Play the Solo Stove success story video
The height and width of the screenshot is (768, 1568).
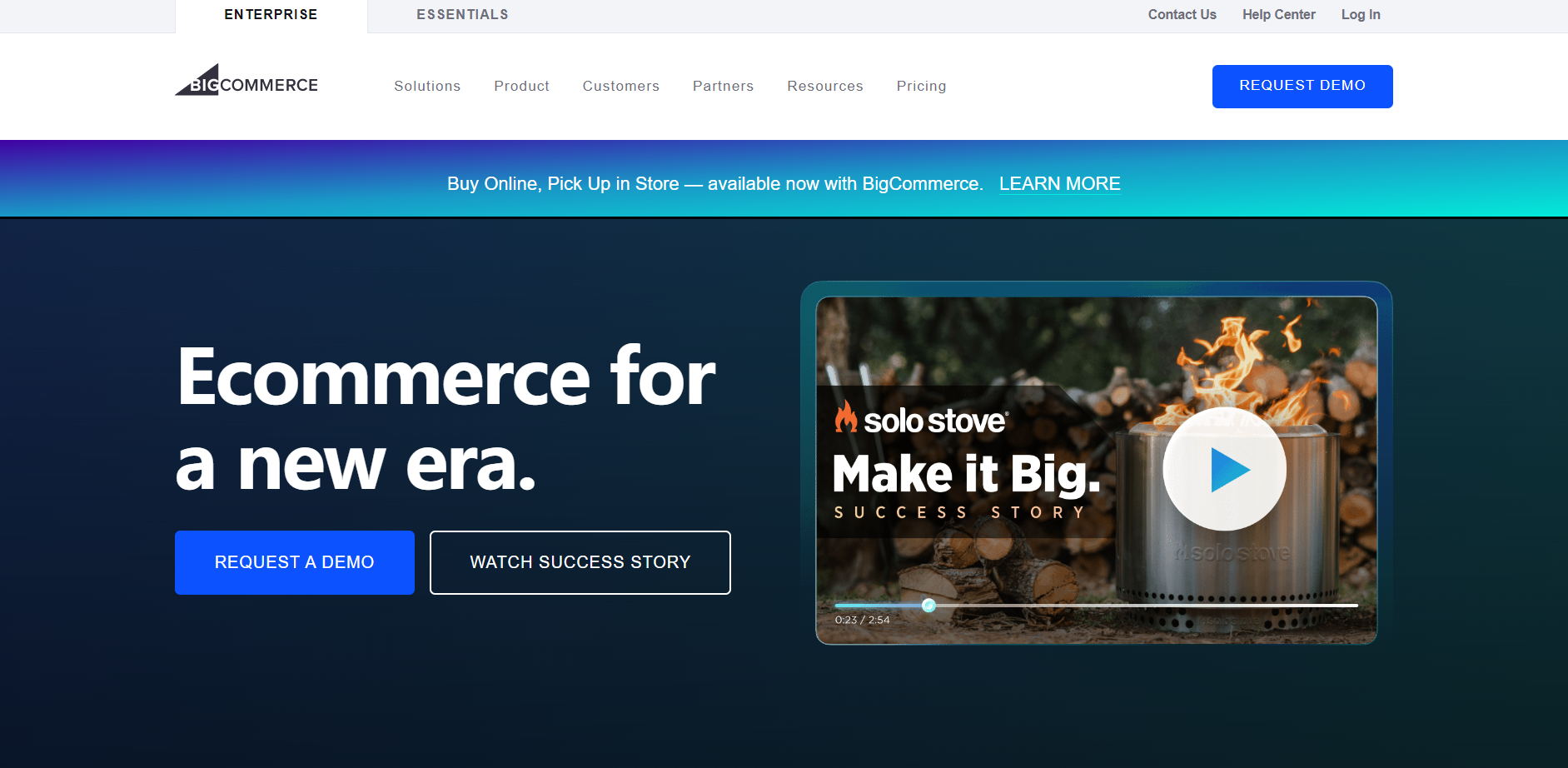click(1224, 469)
